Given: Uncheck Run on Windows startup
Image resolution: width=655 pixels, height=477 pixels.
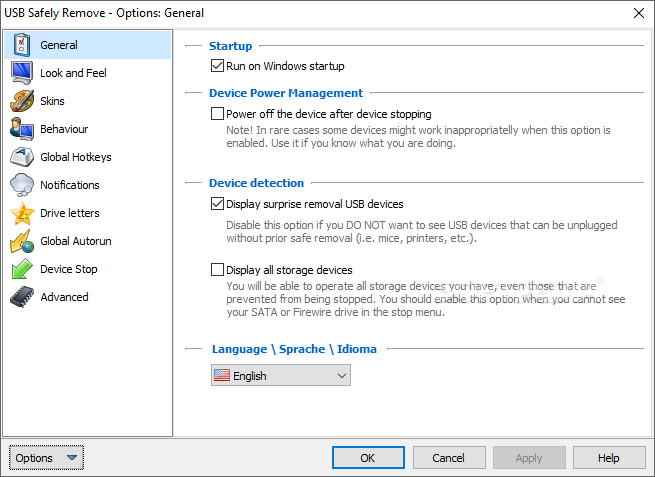Looking at the screenshot, I should (217, 66).
